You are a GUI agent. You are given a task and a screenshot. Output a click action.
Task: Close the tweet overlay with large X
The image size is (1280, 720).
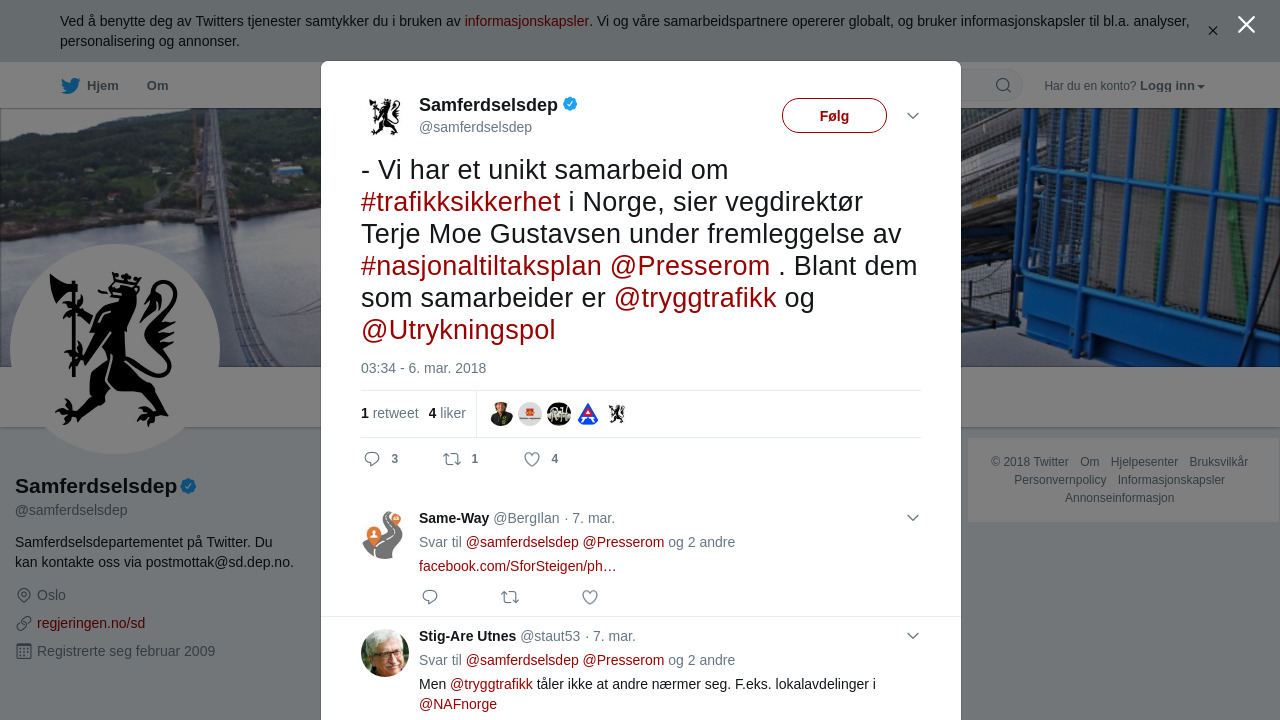click(x=1246, y=24)
